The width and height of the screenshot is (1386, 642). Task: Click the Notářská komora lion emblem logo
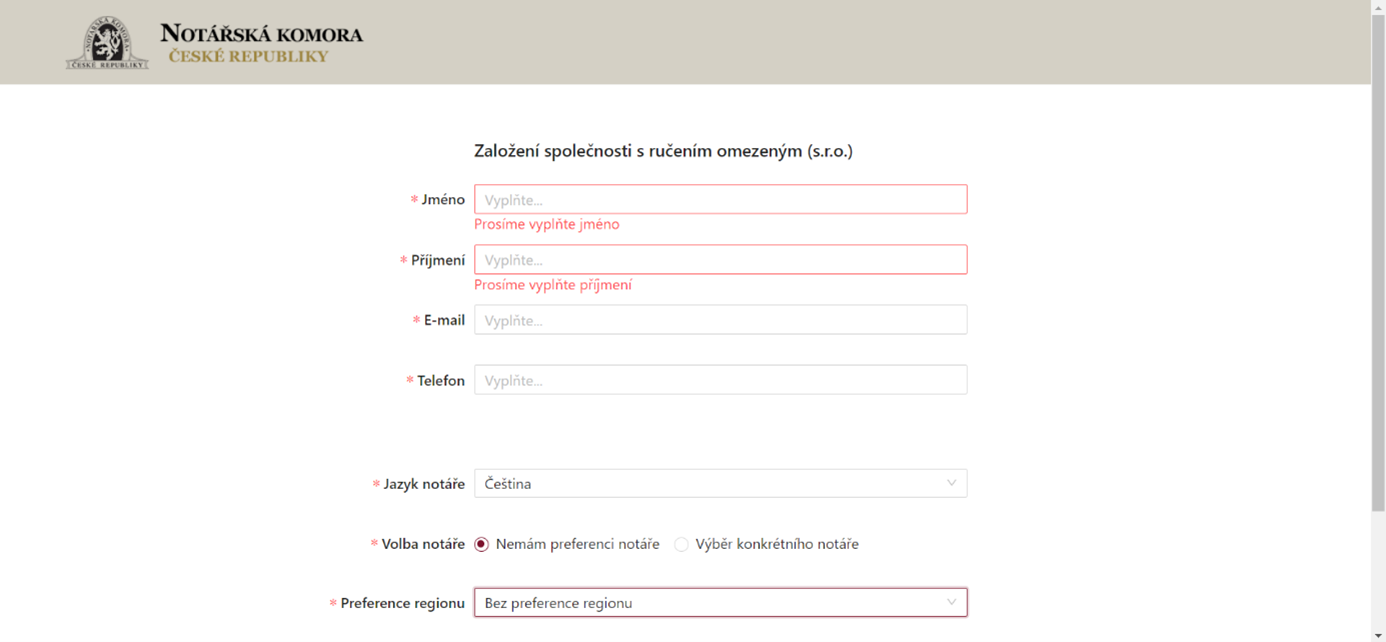click(107, 42)
